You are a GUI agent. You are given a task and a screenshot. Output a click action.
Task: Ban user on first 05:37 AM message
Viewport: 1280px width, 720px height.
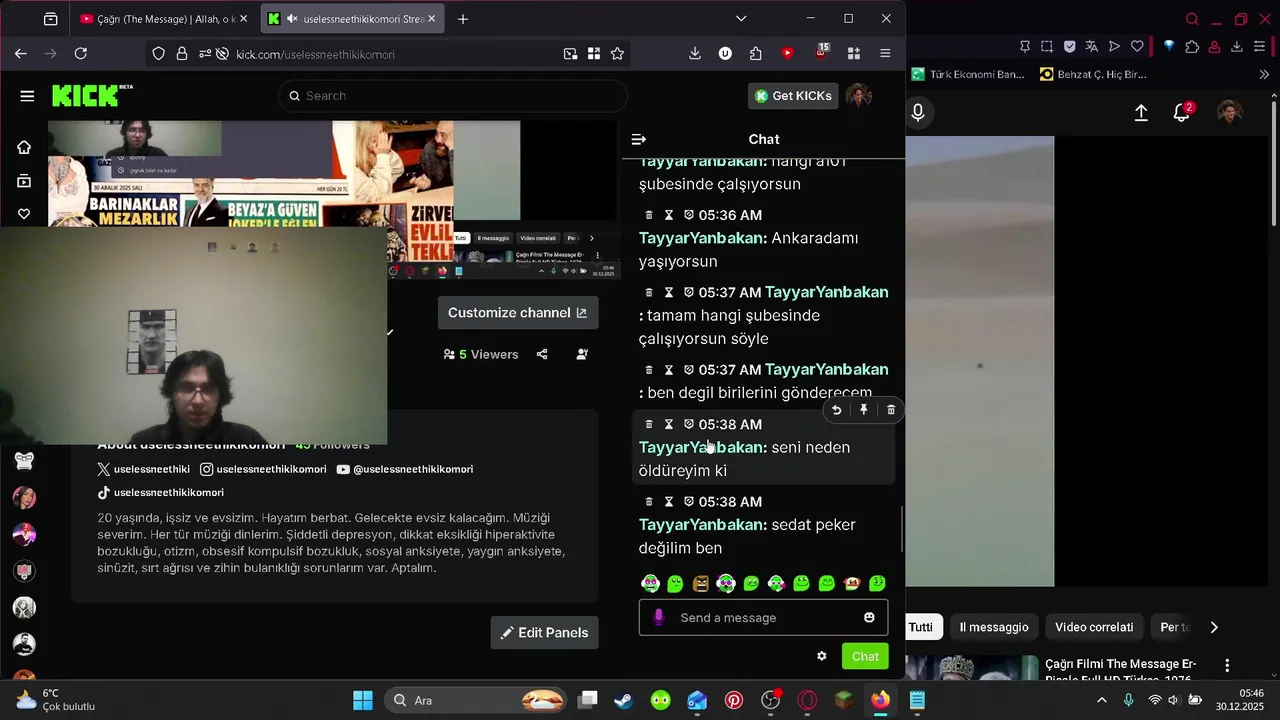tap(689, 293)
